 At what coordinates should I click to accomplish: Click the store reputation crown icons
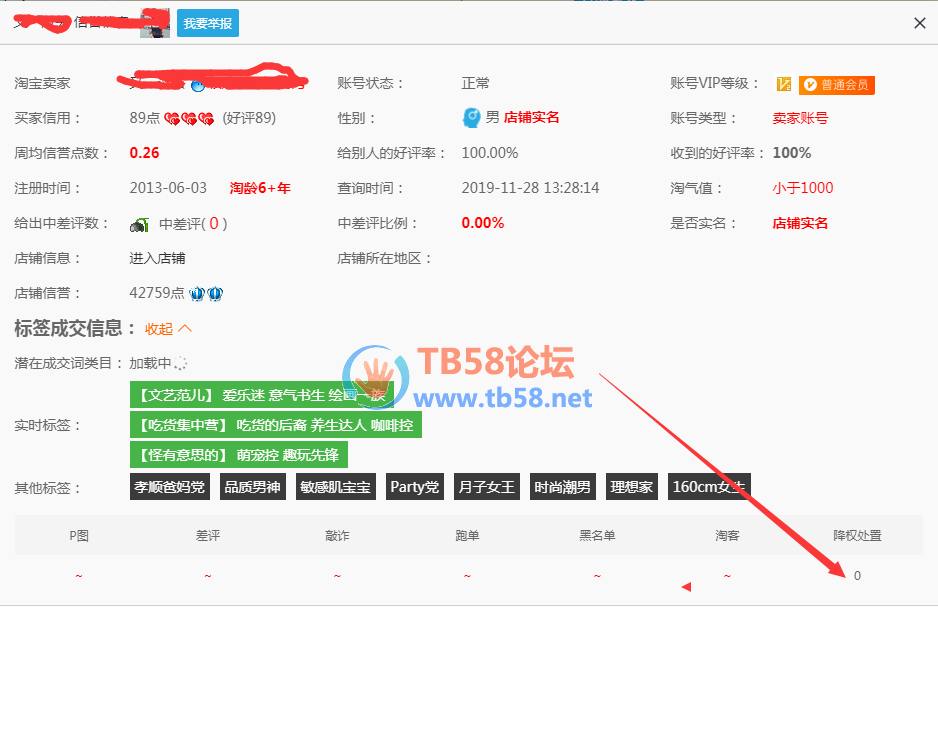206,294
